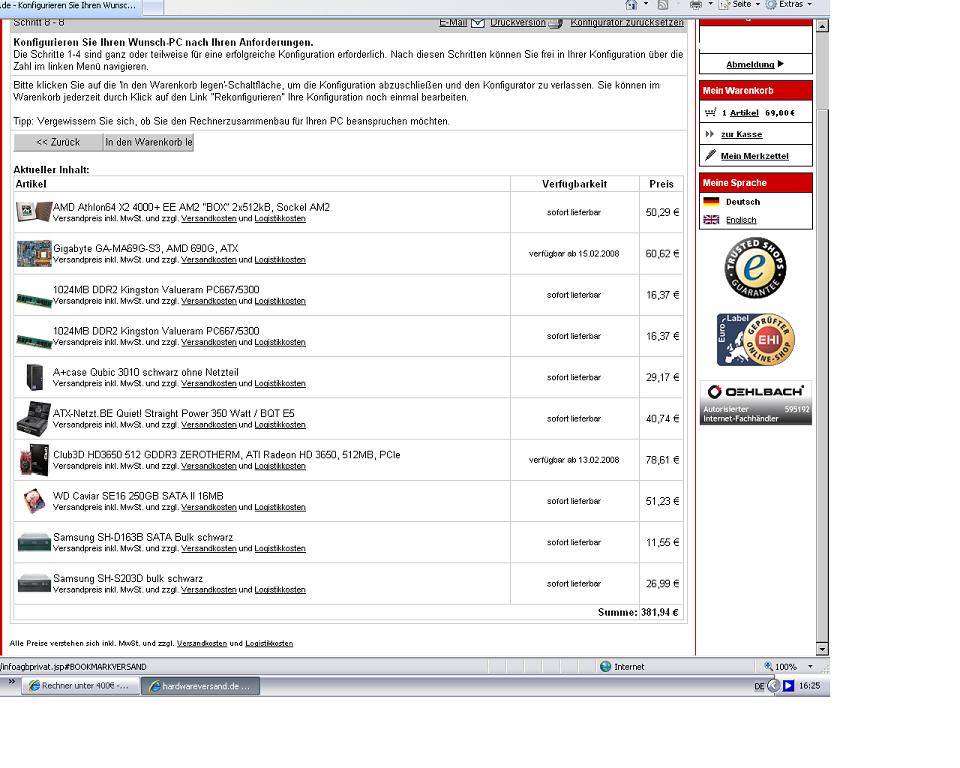This screenshot has height=768, width=960.
Task: Open the Druckversion link
Action: [x=518, y=23]
